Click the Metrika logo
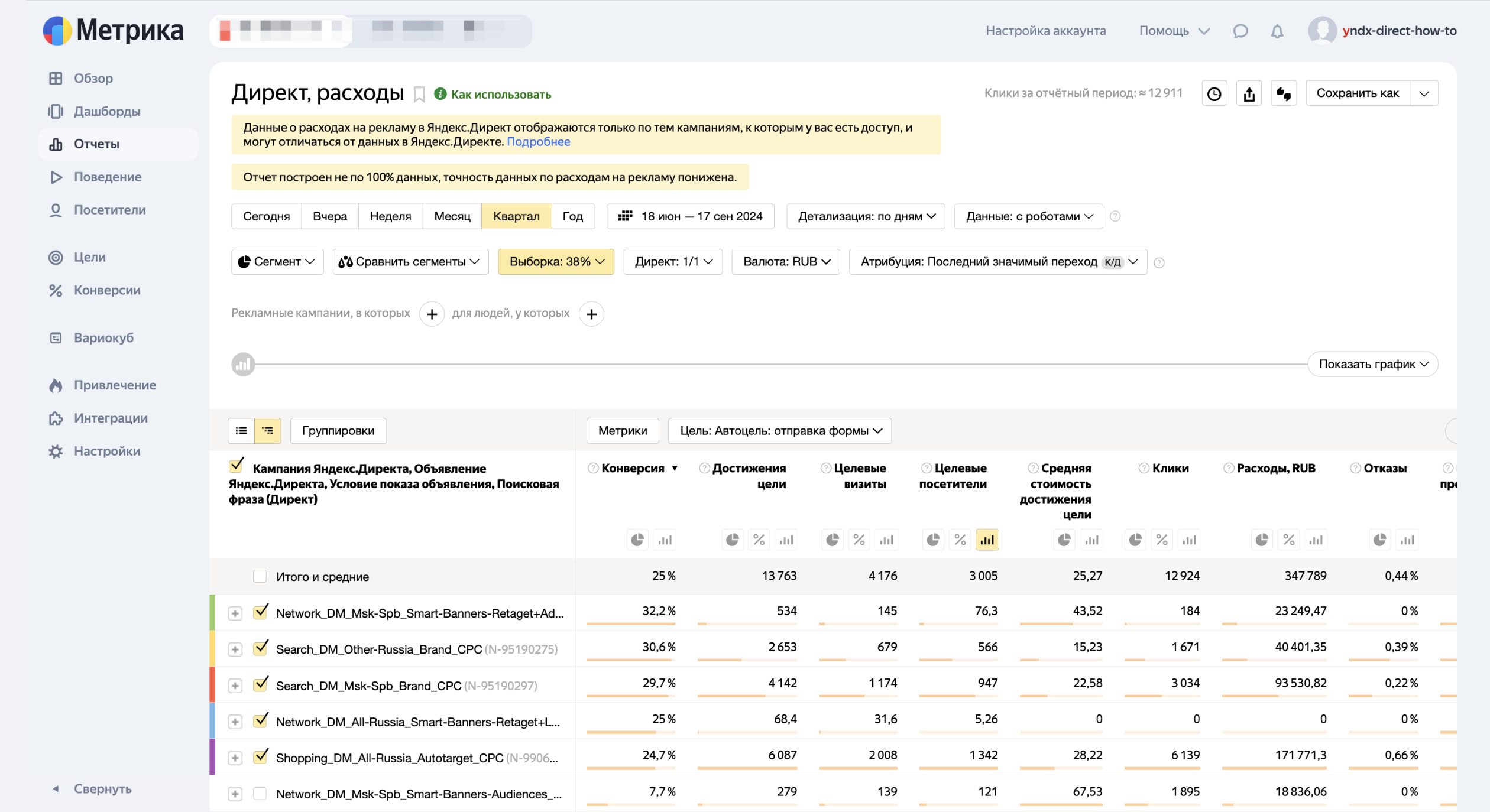This screenshot has height=812, width=1490. 113,30
